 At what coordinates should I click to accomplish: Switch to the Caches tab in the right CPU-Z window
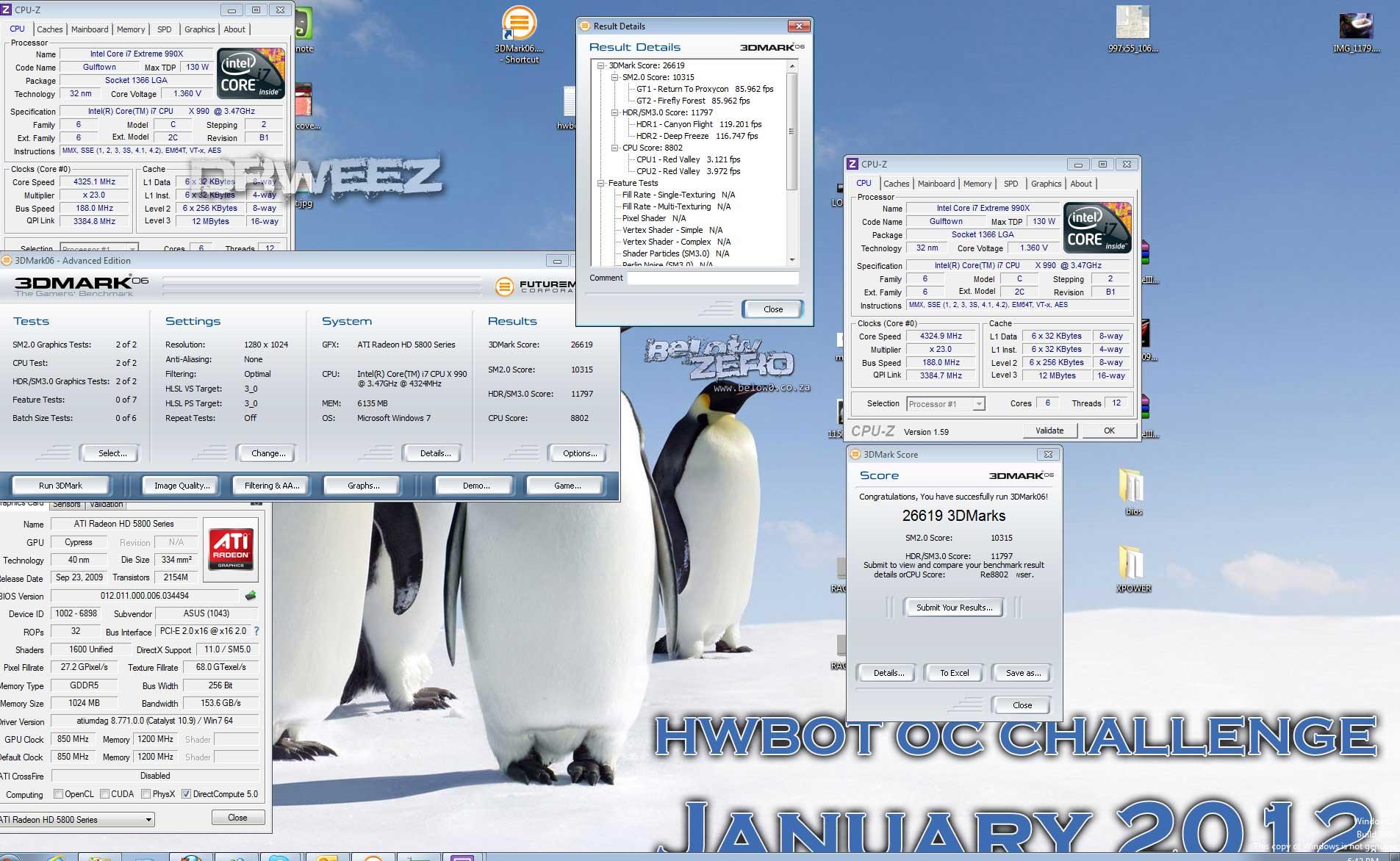[896, 184]
